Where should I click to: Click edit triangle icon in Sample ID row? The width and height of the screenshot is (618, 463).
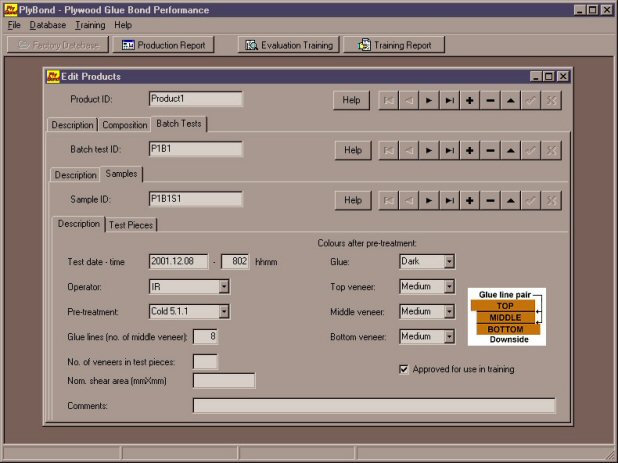(510, 201)
